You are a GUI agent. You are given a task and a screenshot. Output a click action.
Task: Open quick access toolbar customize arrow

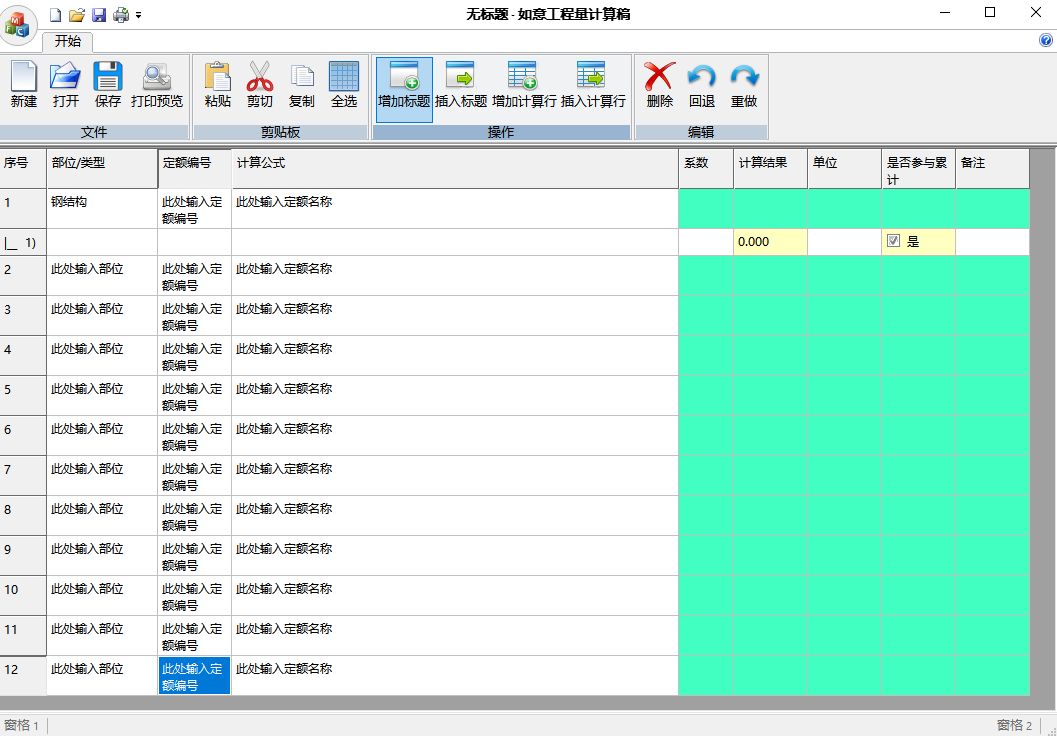tap(138, 15)
